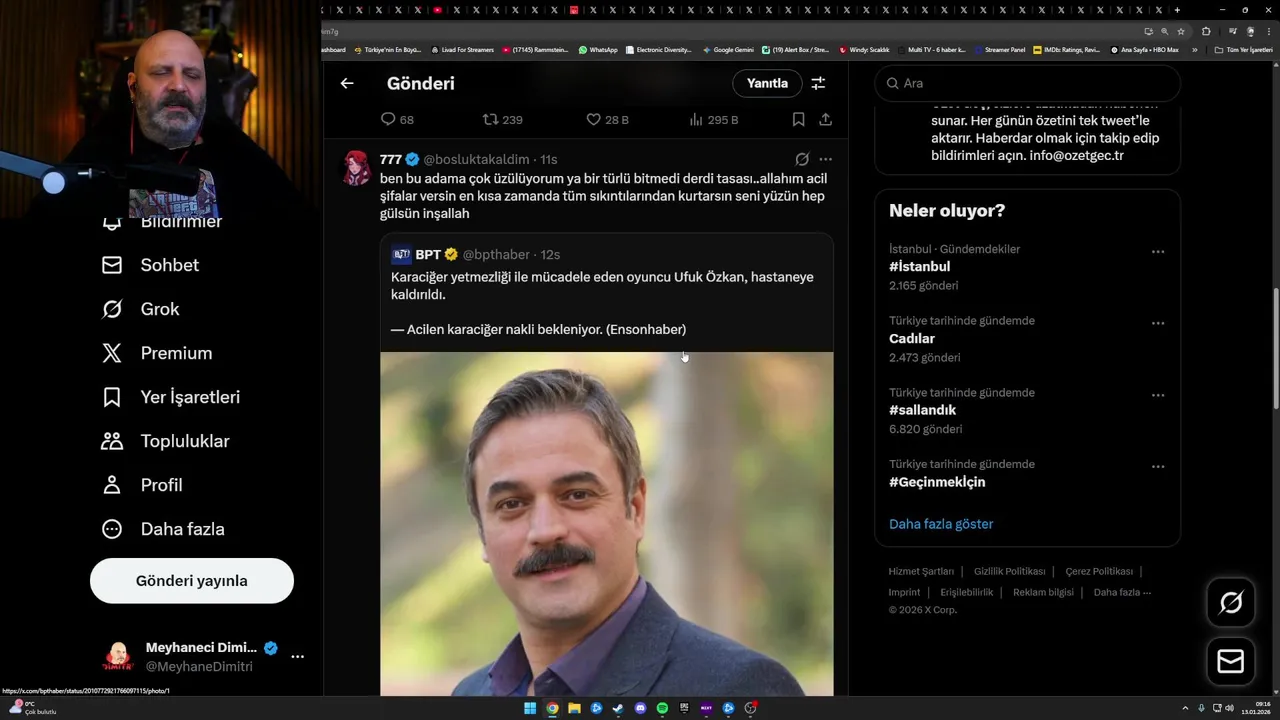Open the floating messages envelope button
This screenshot has width=1280, height=720.
[x=1231, y=662]
